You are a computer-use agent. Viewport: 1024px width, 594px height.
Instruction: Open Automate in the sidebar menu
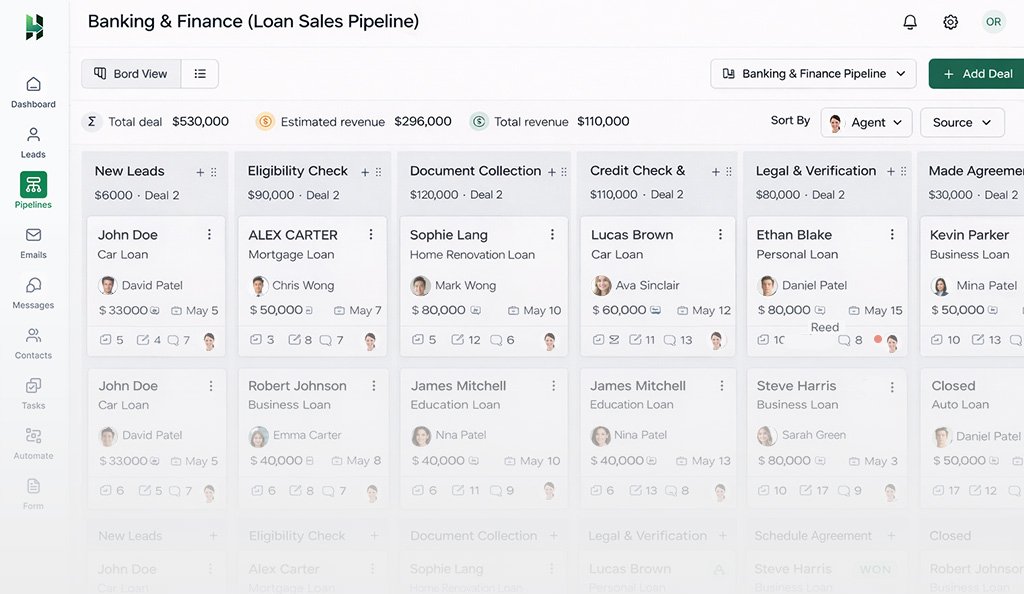pos(33,442)
